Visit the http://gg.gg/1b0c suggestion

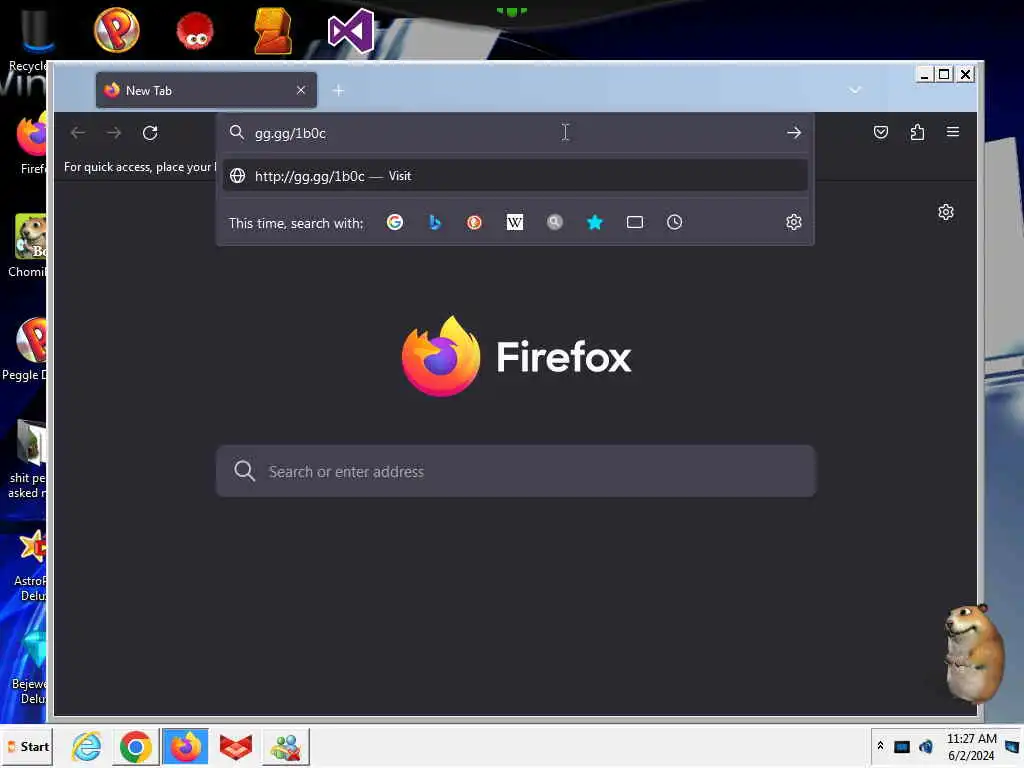(515, 176)
